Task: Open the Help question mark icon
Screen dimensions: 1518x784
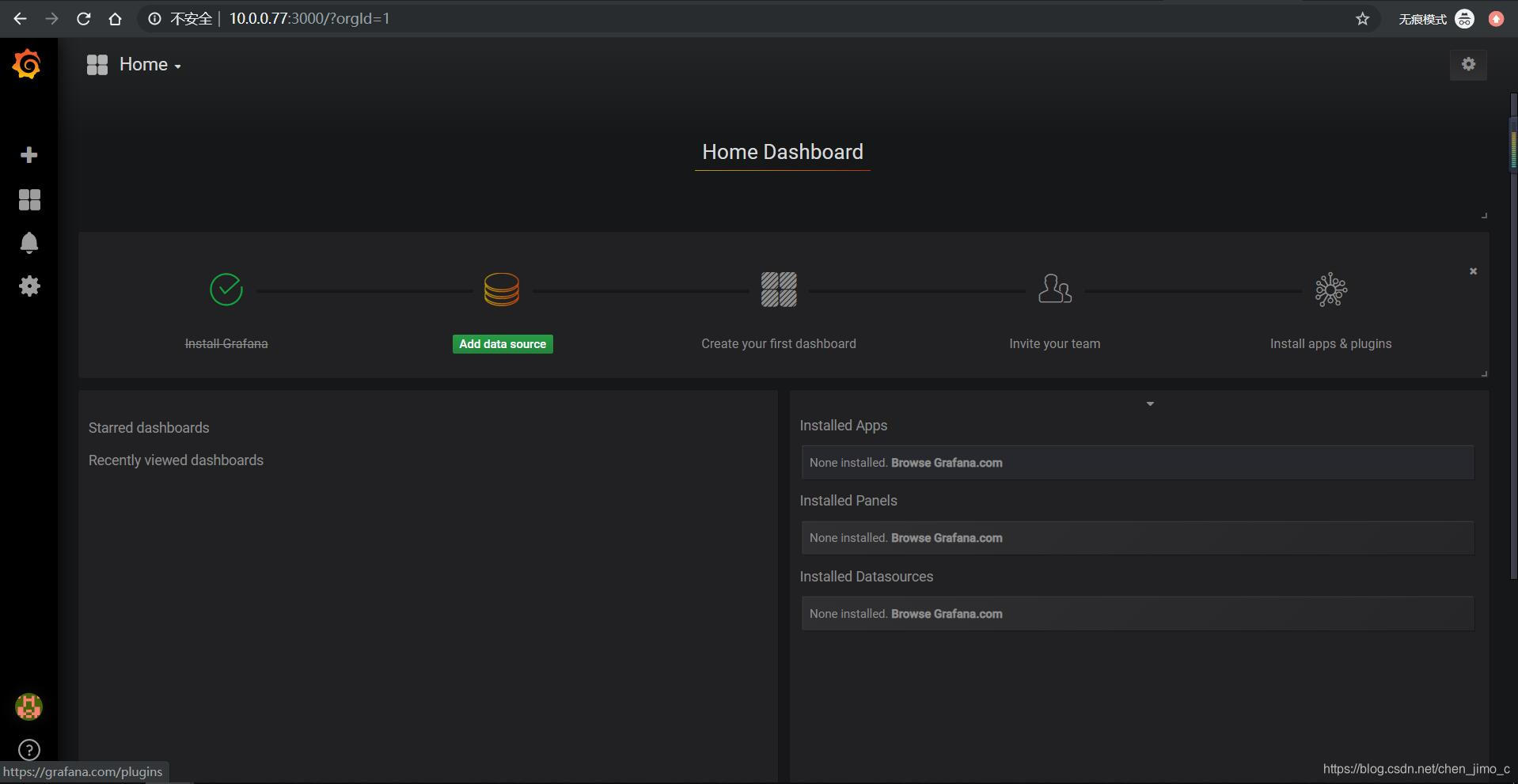Action: (29, 750)
